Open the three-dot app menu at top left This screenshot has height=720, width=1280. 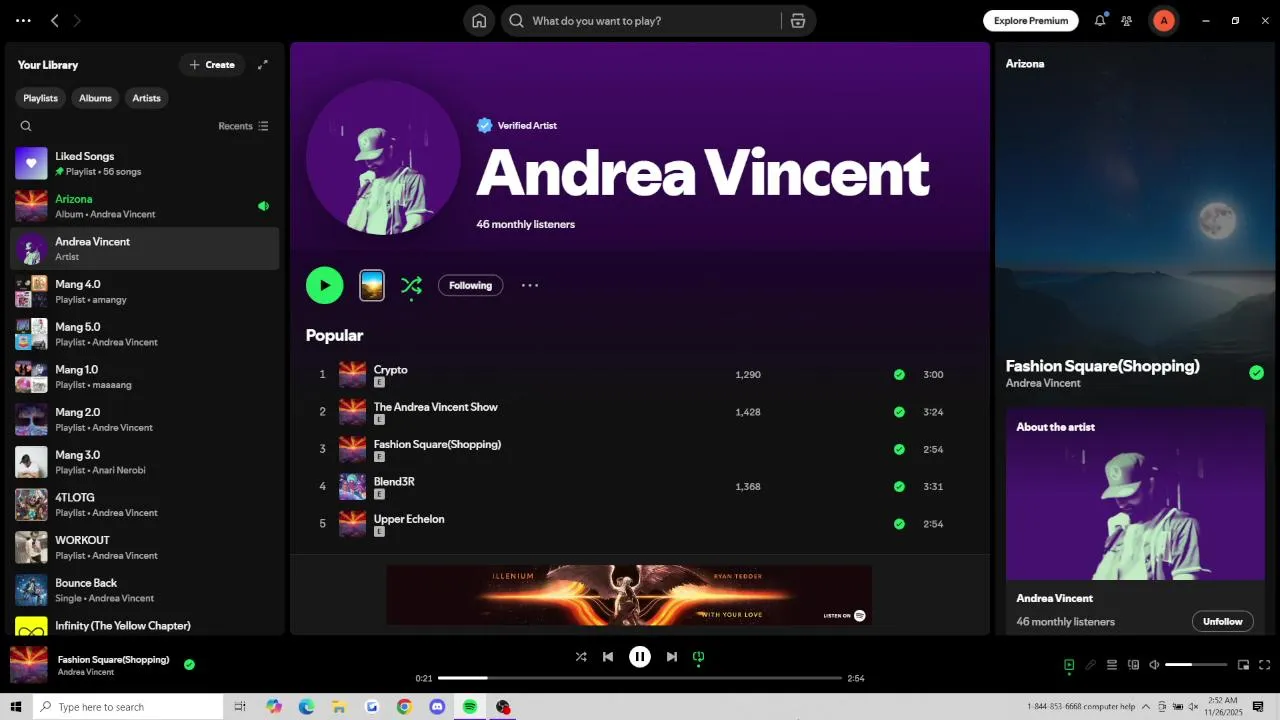(23, 21)
